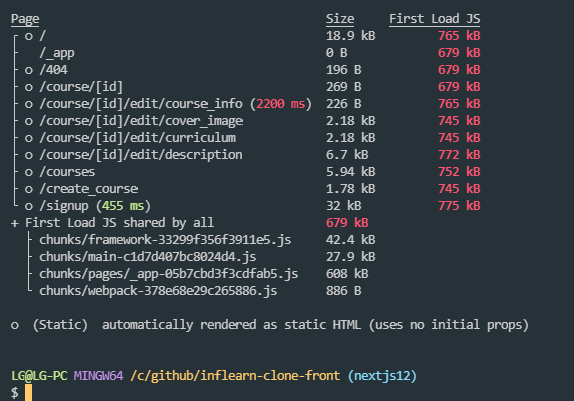
Task: Select the /course/[id] route text
Action: point(81,87)
